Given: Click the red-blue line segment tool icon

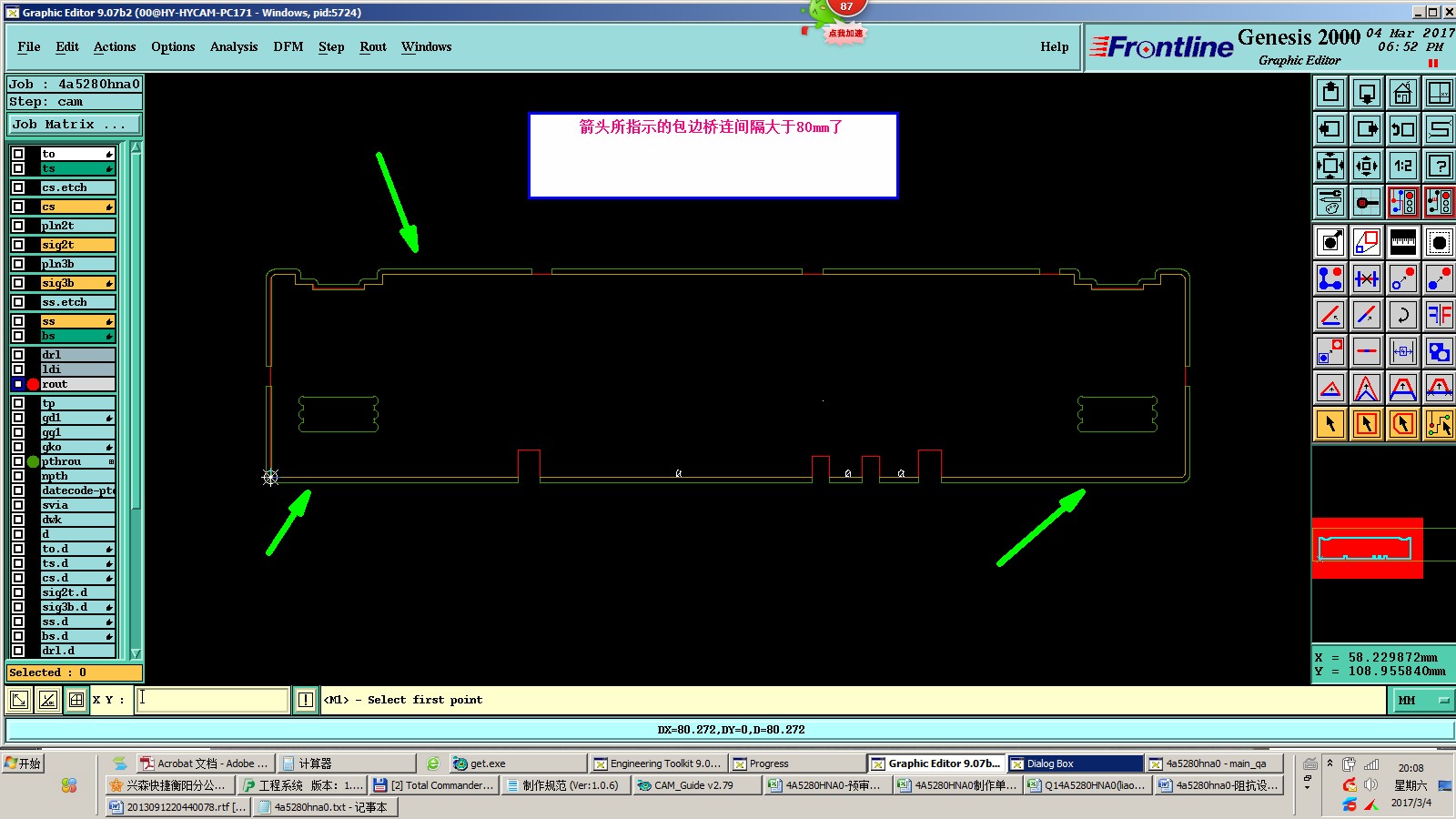Looking at the screenshot, I should point(1367,315).
